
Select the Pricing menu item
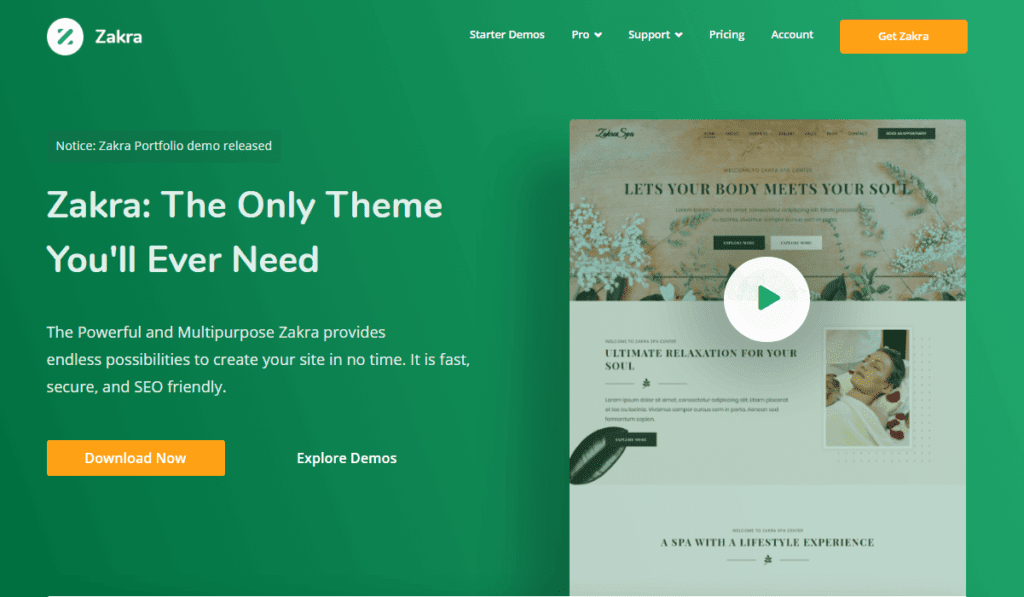click(x=726, y=34)
